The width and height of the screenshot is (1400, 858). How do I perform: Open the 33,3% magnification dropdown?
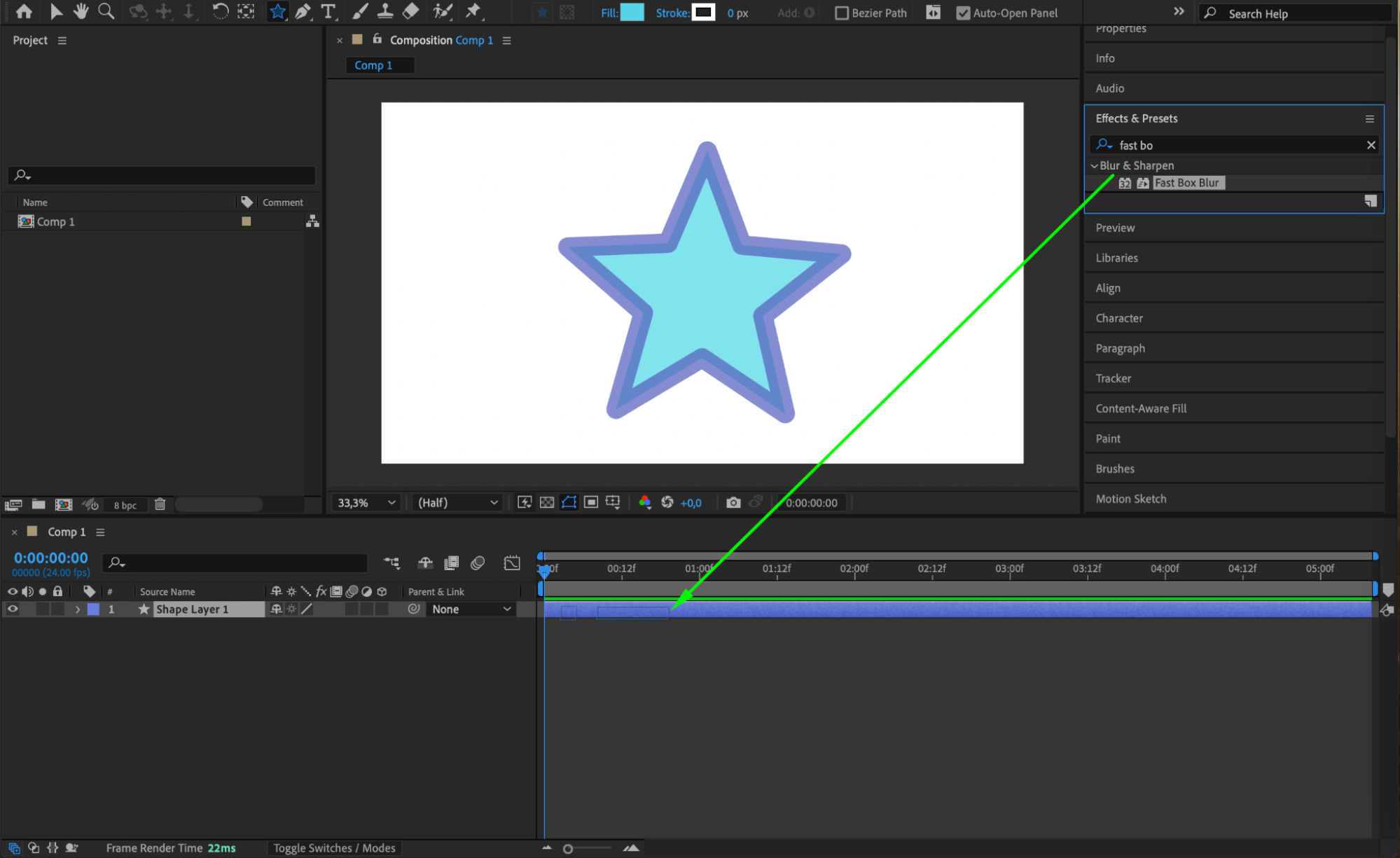pos(367,502)
